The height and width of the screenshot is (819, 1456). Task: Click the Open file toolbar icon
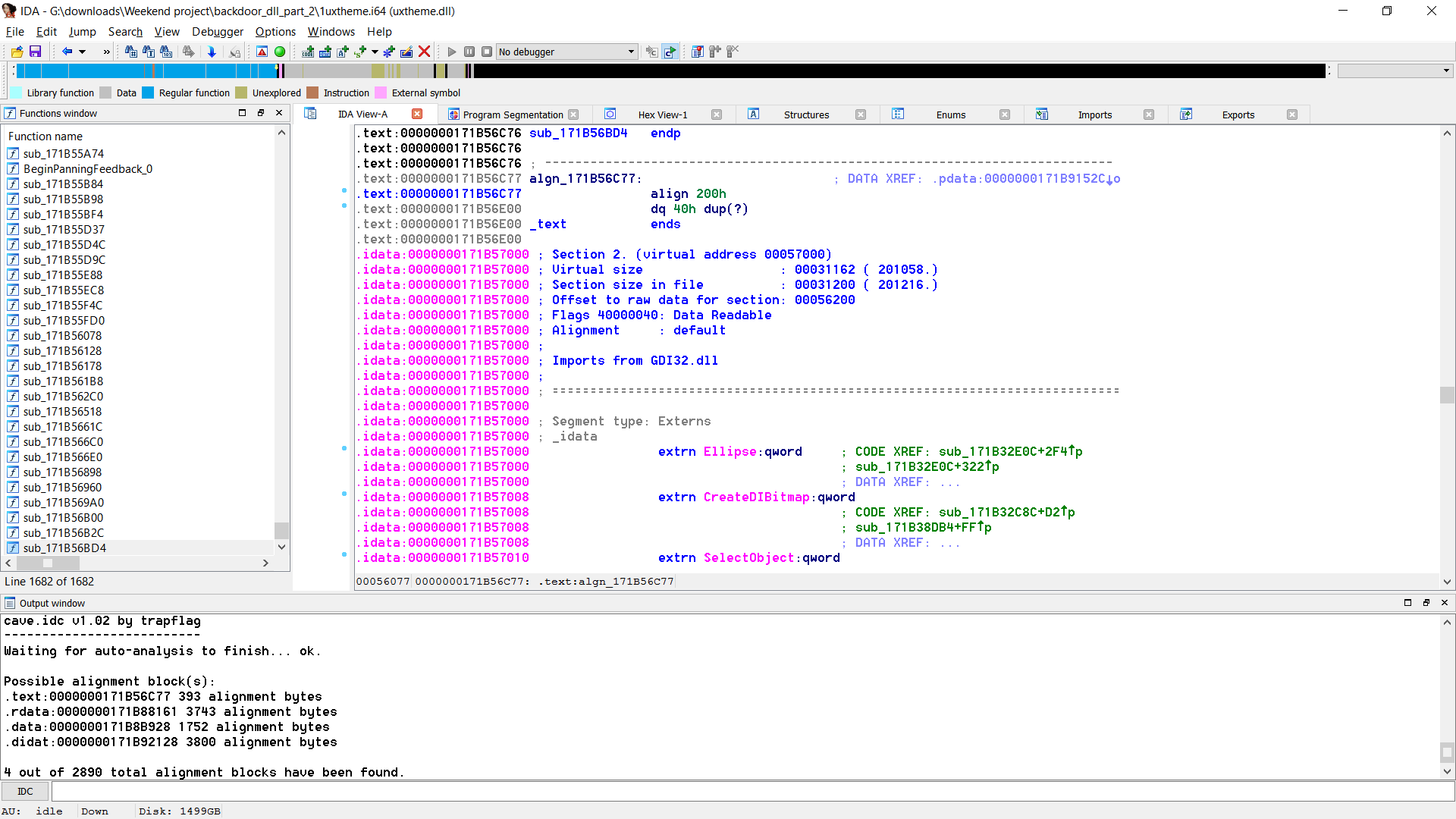(x=17, y=52)
